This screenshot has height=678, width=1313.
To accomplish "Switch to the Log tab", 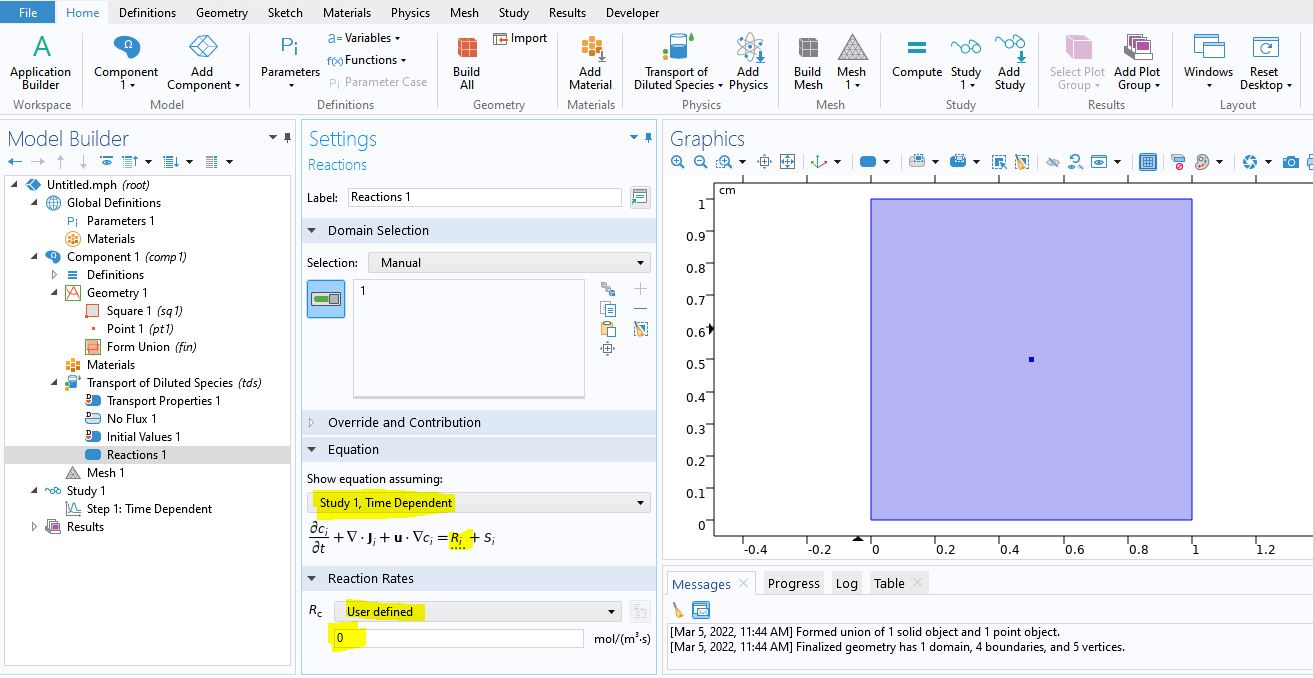I will pyautogui.click(x=846, y=584).
